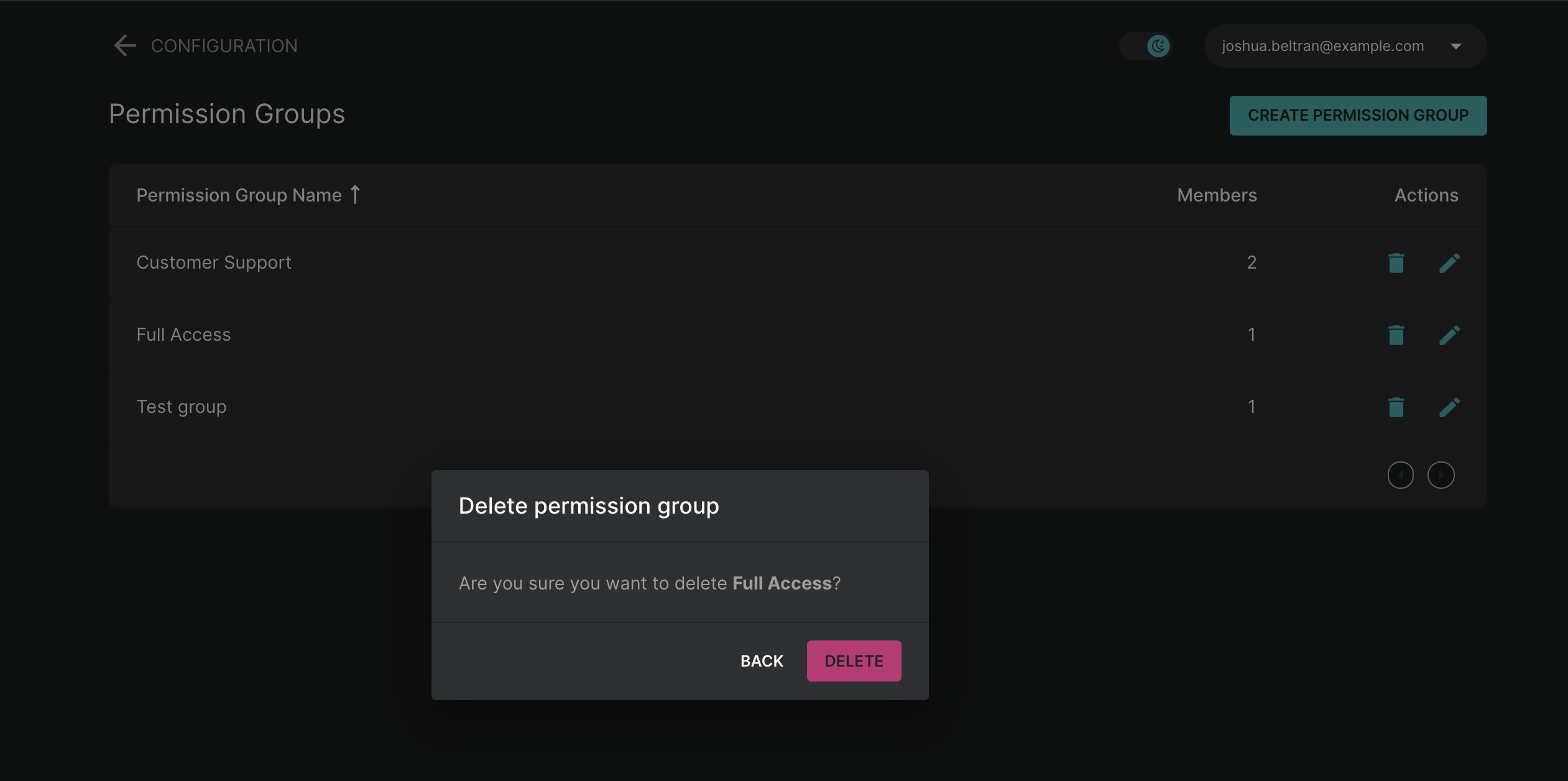Open the edit pencil for Full Access row

[1449, 335]
